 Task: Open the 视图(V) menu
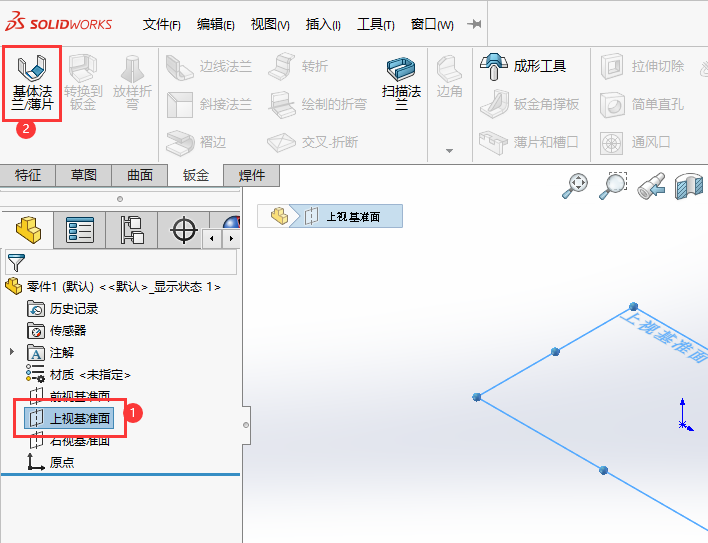(x=270, y=24)
